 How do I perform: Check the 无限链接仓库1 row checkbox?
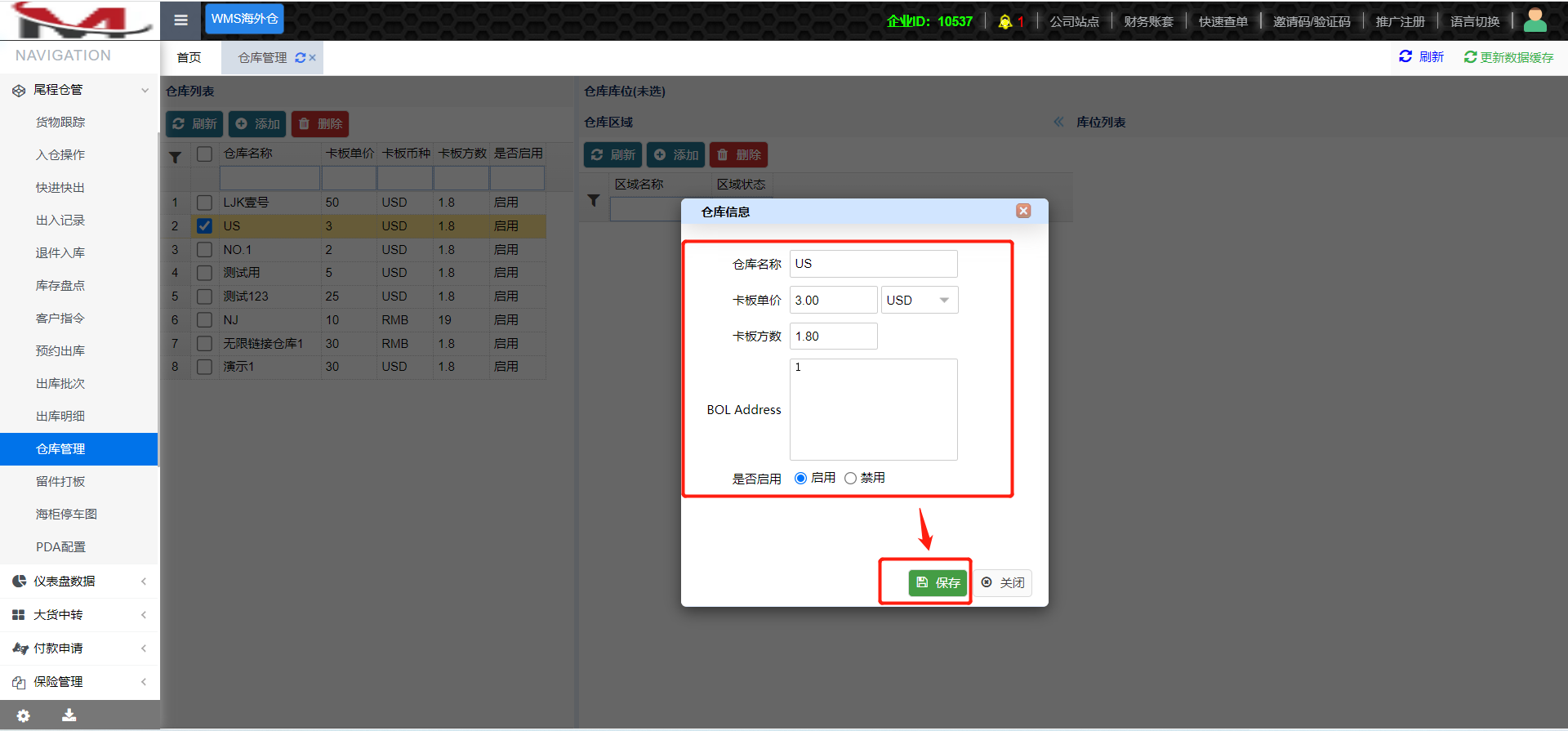pyautogui.click(x=205, y=344)
